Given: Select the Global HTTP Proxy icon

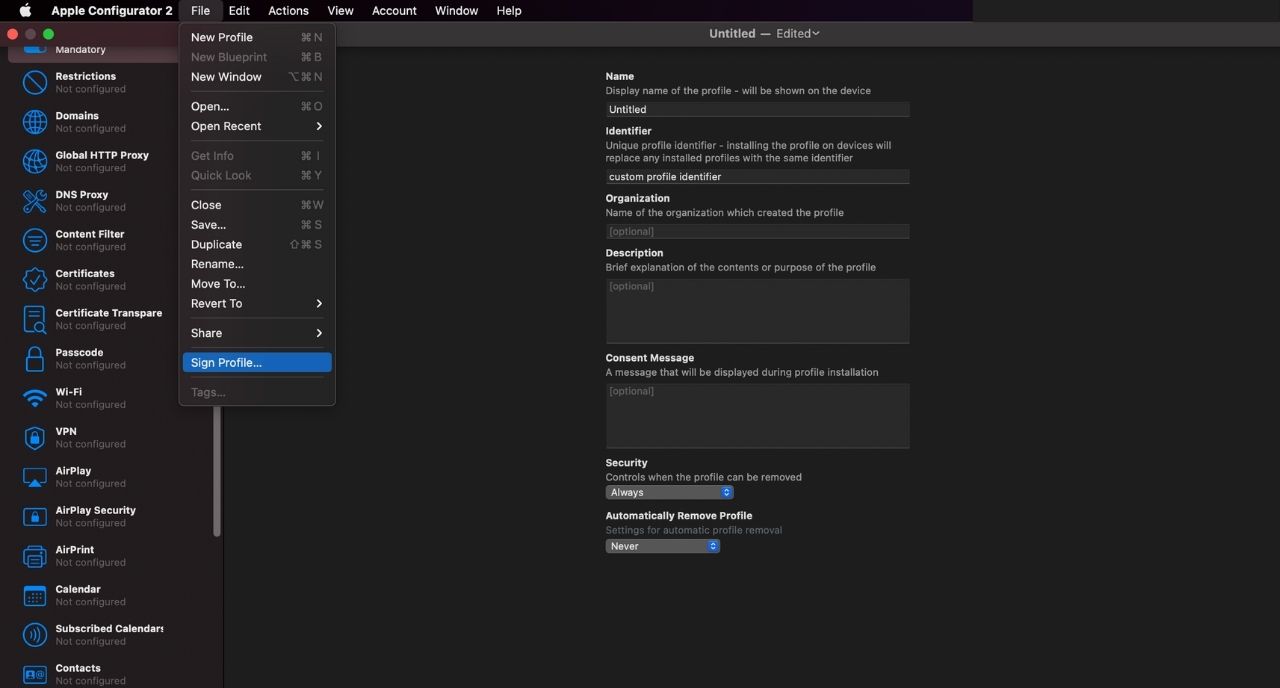Looking at the screenshot, I should coord(35,161).
